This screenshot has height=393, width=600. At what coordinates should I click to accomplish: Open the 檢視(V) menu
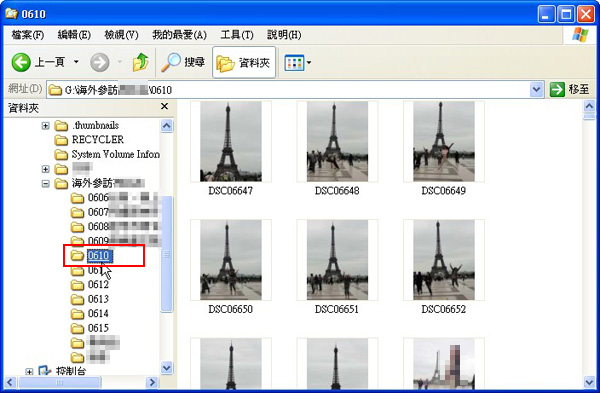point(121,35)
